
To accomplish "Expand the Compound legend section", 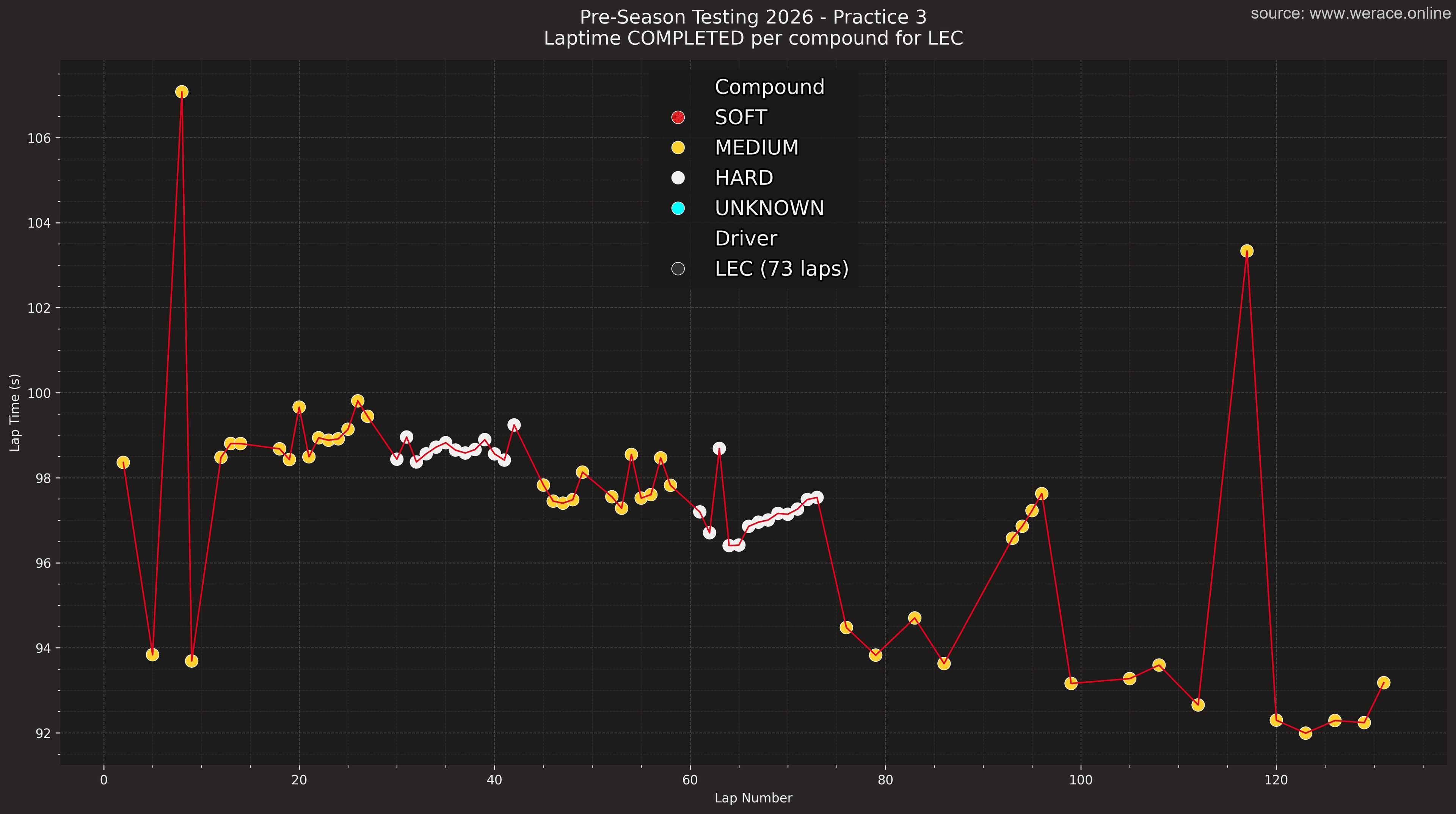I will click(x=769, y=87).
